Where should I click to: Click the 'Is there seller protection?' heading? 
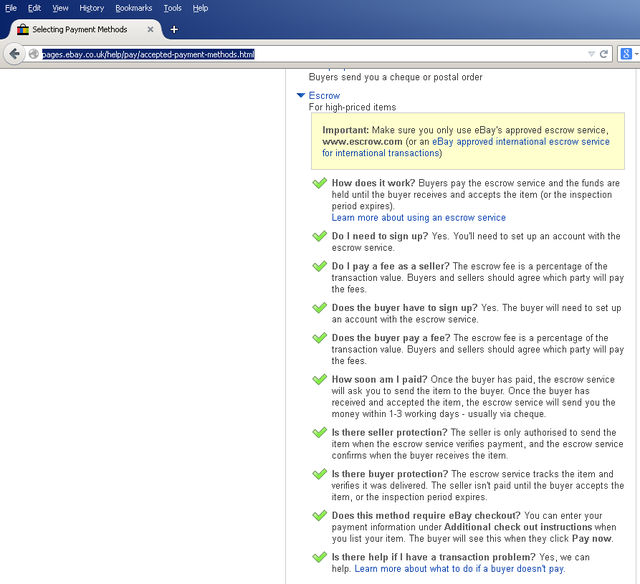(x=389, y=432)
